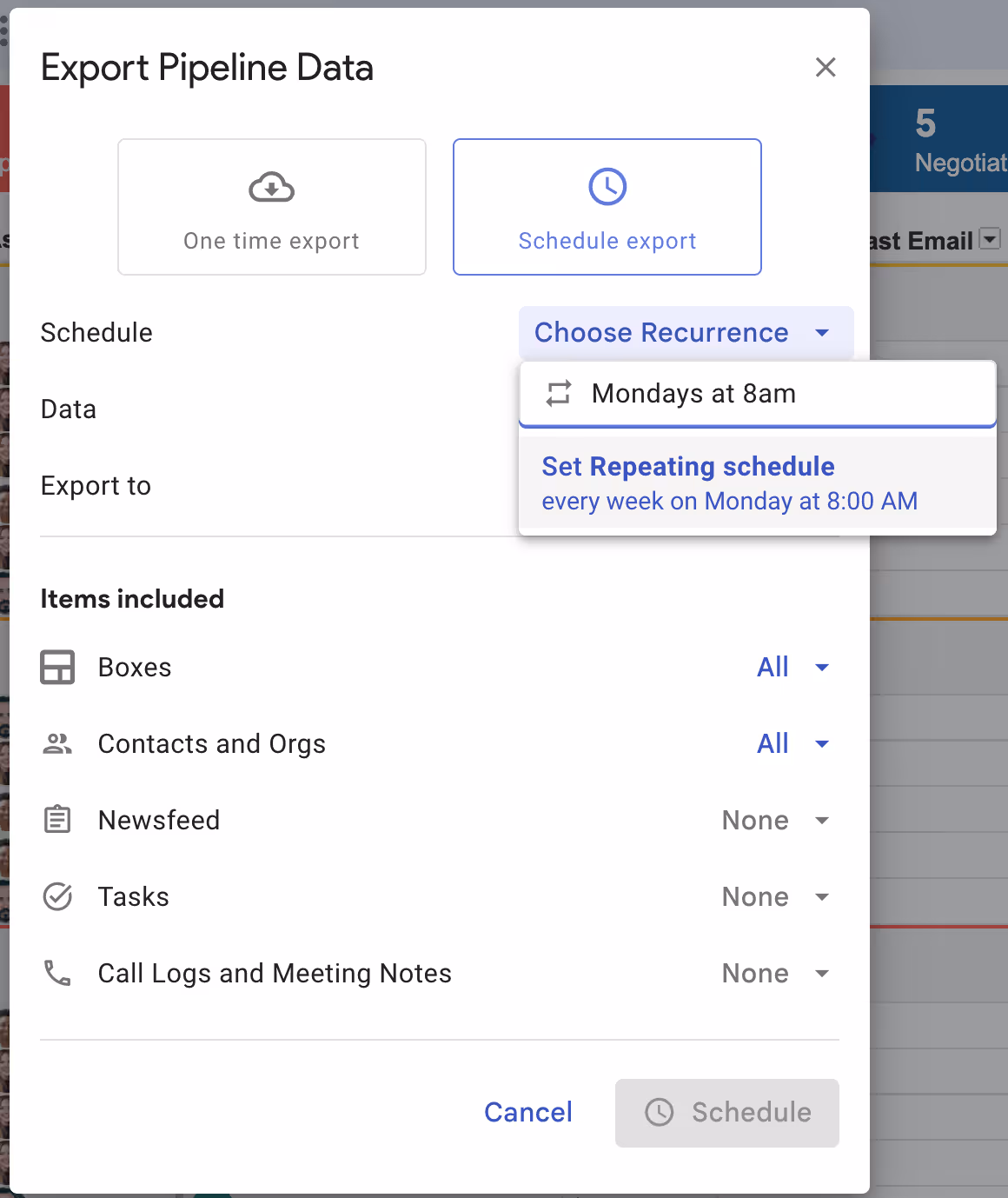Open the Newsfeed None dropdown

(x=776, y=820)
